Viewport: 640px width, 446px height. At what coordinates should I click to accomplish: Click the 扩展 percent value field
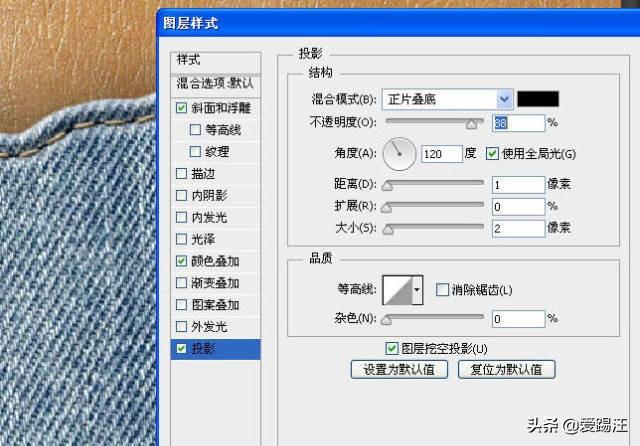point(518,207)
